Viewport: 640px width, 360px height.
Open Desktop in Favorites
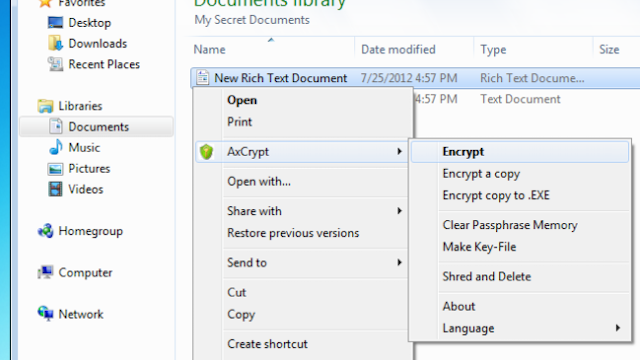click(89, 23)
